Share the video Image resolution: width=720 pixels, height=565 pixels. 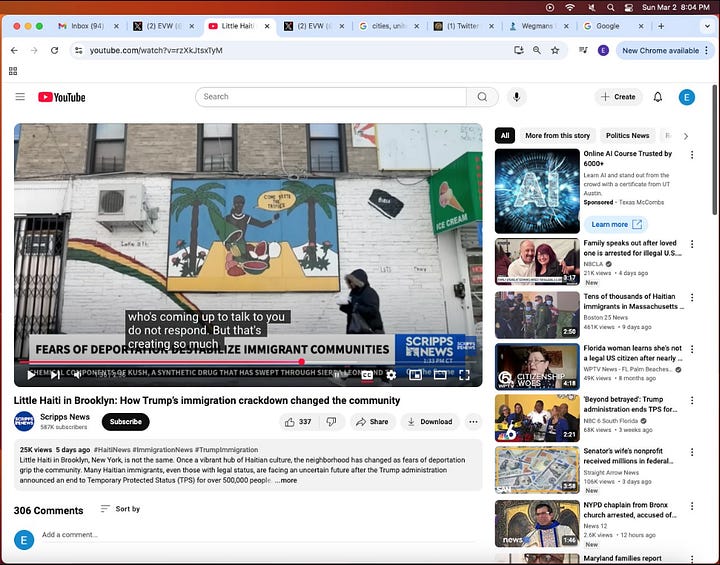coord(372,422)
